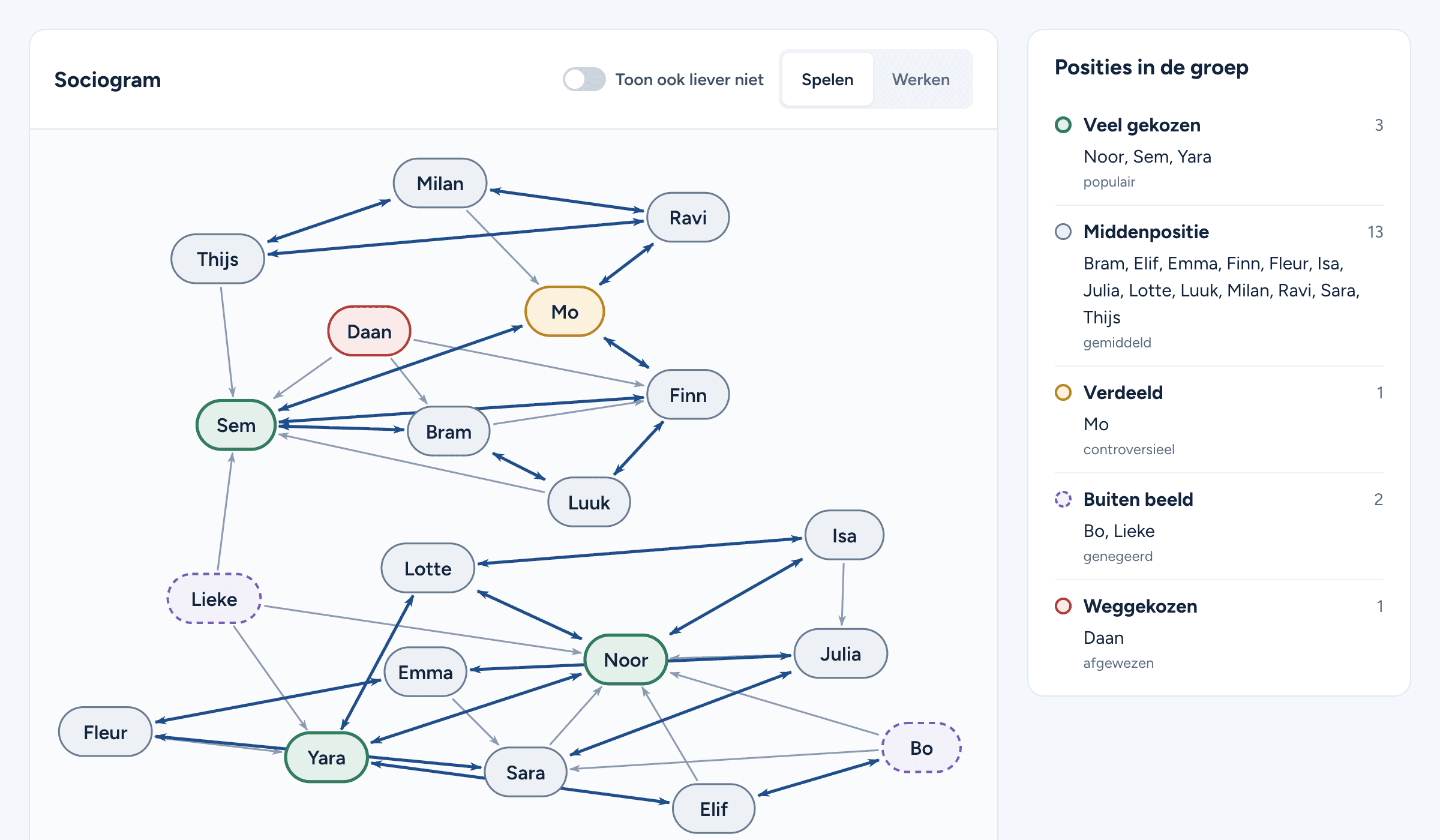Select the dashed Lieke node
Viewport: 1440px width, 840px height.
pos(214,599)
